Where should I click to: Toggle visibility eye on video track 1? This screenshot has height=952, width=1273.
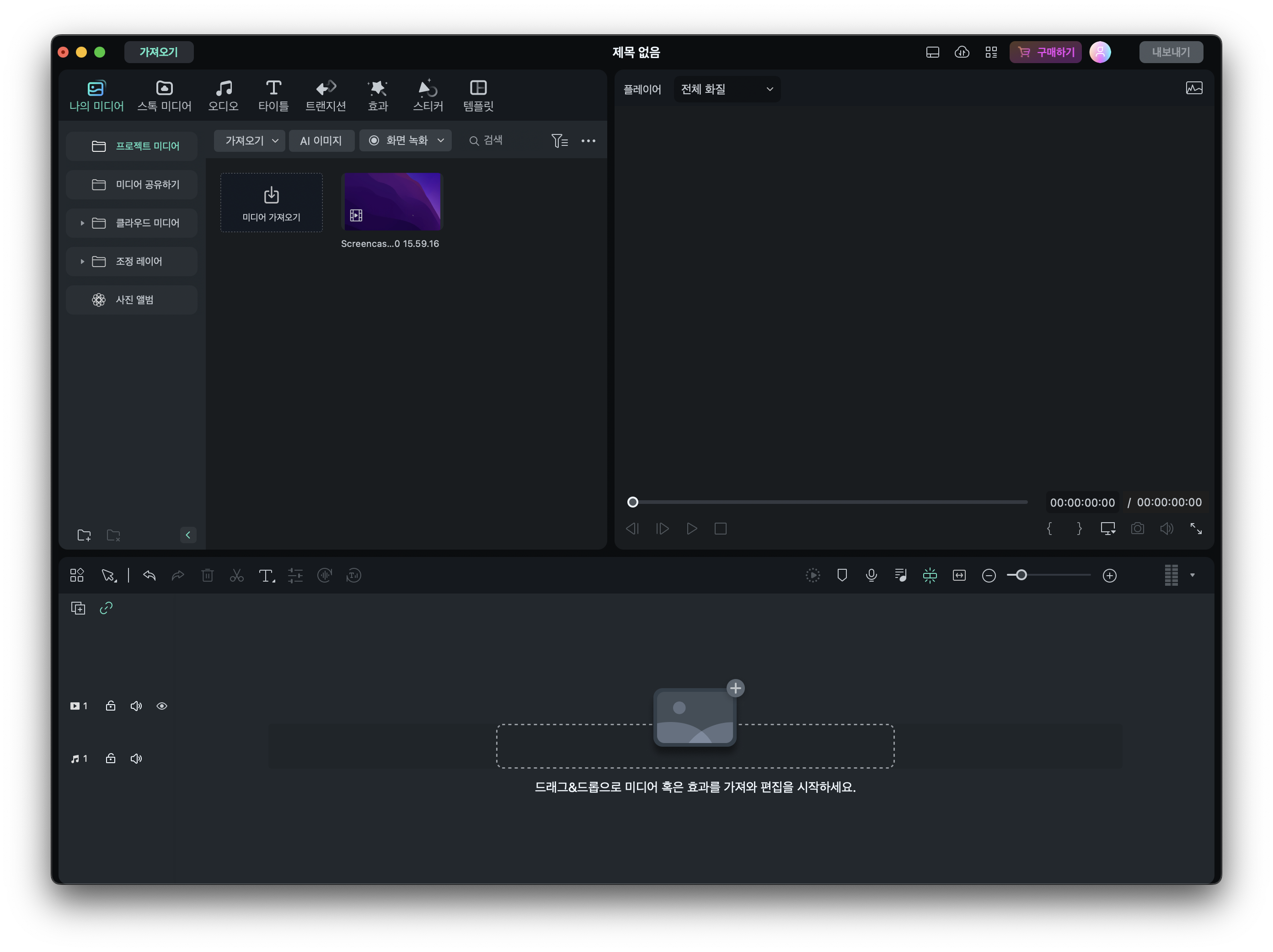[x=162, y=706]
